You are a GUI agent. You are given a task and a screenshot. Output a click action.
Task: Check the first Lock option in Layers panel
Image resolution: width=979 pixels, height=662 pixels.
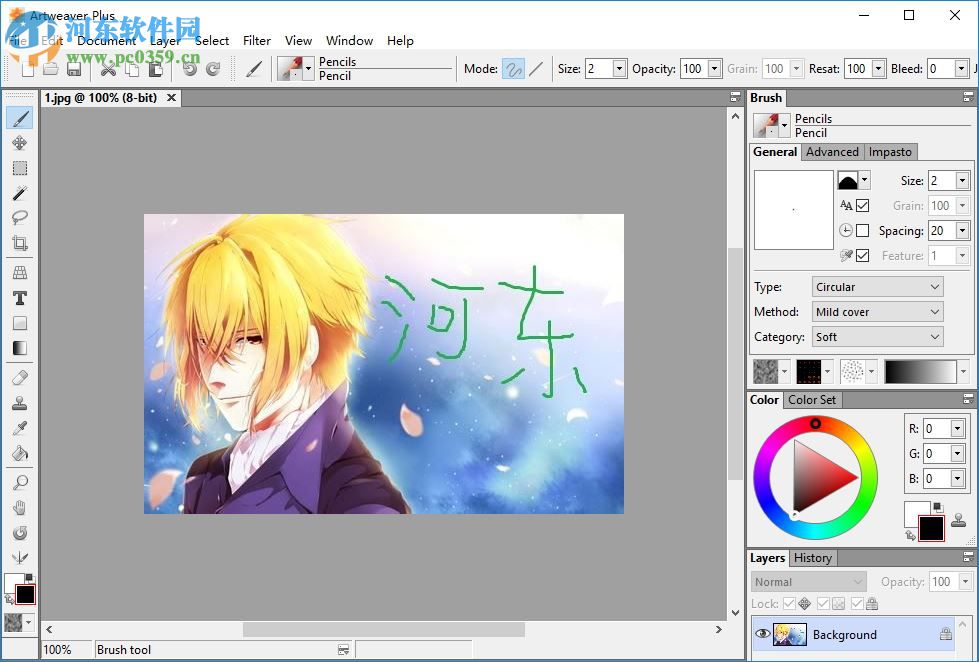pos(788,604)
